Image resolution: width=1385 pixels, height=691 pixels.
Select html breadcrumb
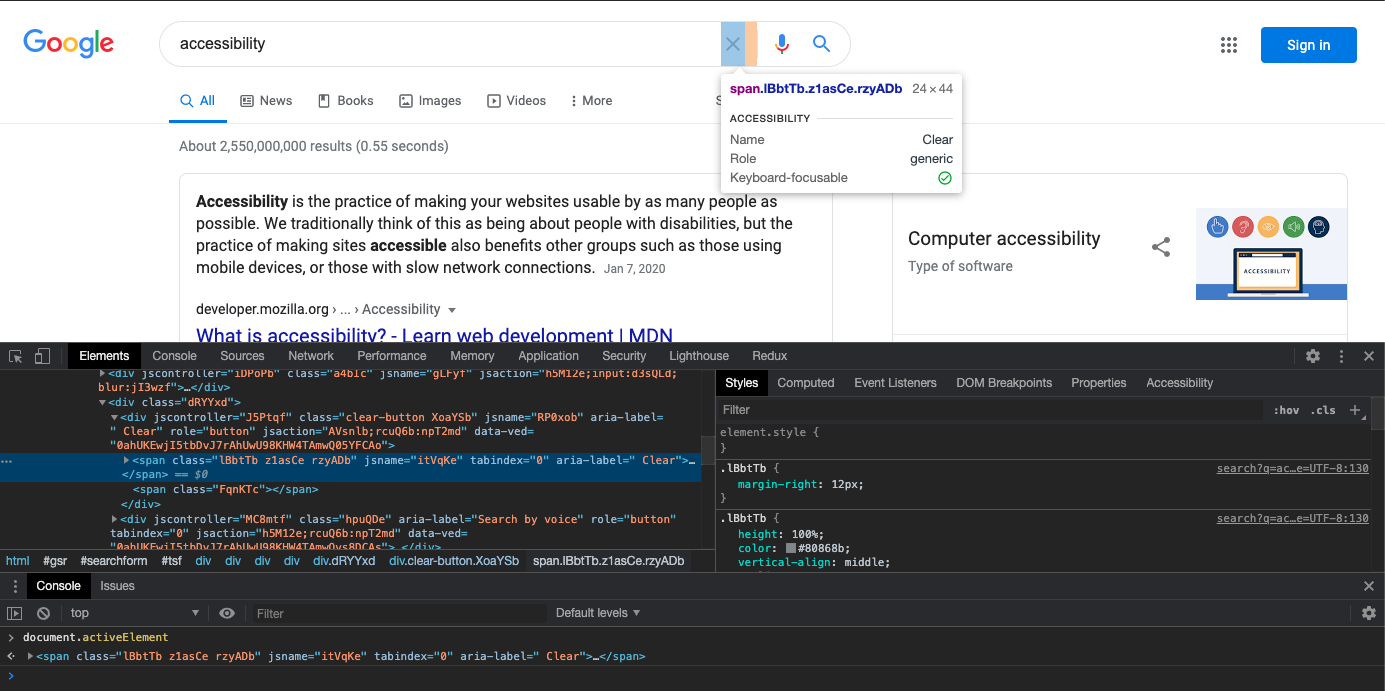(x=18, y=561)
